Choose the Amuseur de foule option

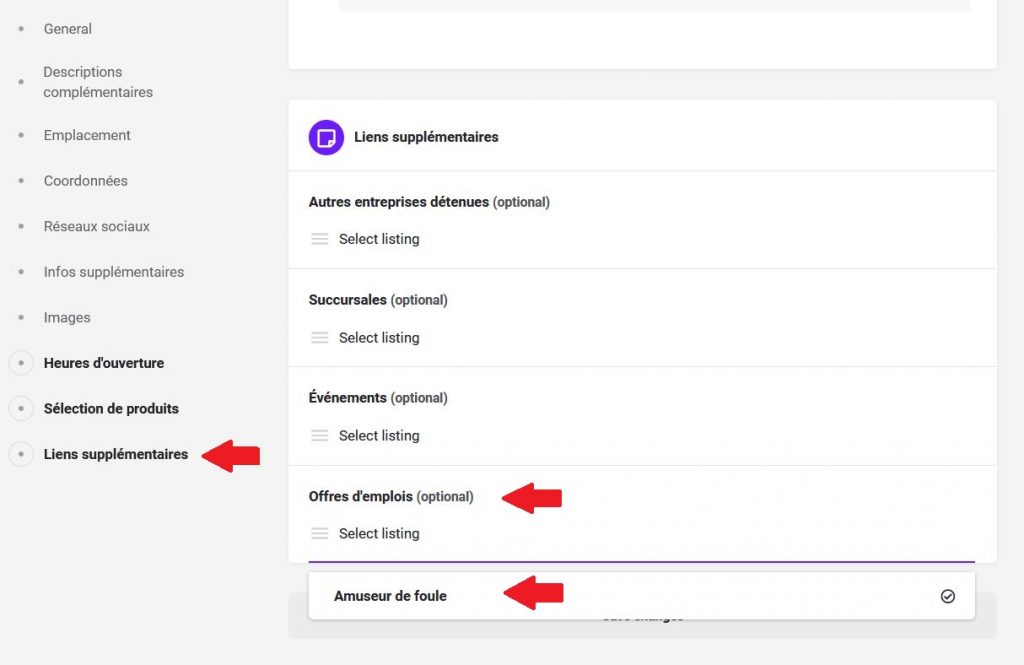641,596
